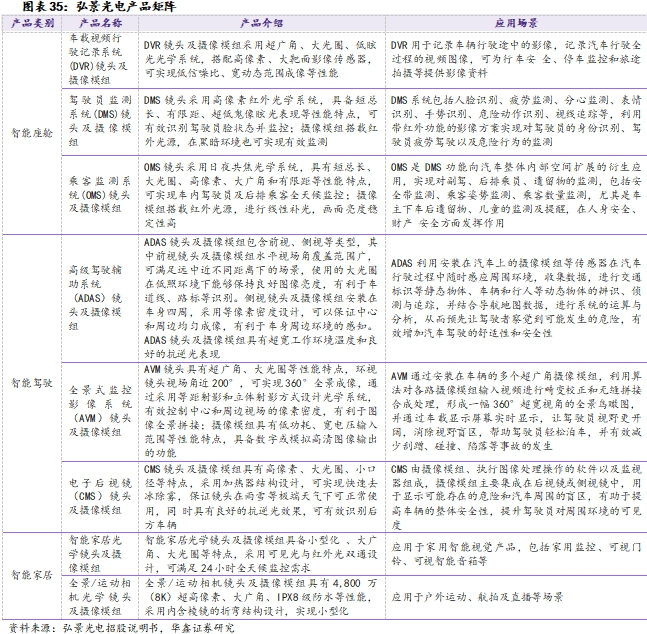Screen dimensions: 647x634
Task: Click the AVM通过安装在车辆的多个 application cell
Action: 516,411
